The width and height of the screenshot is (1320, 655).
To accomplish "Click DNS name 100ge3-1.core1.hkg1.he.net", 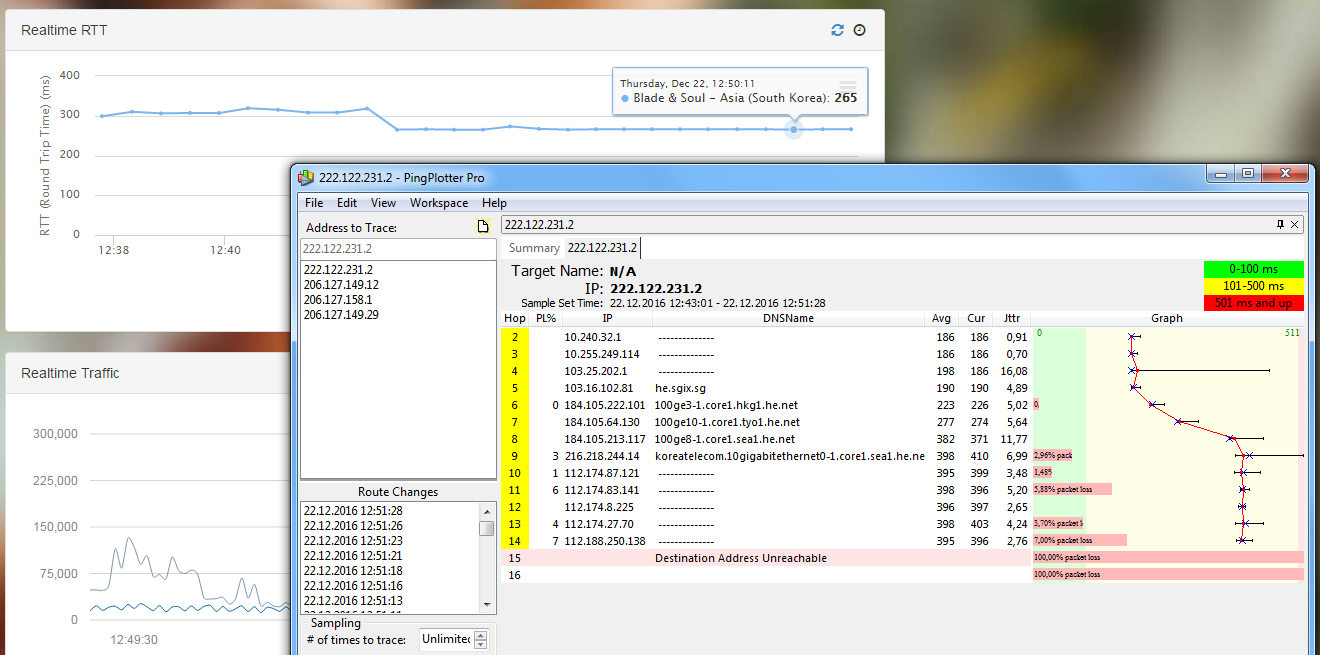I will [726, 405].
